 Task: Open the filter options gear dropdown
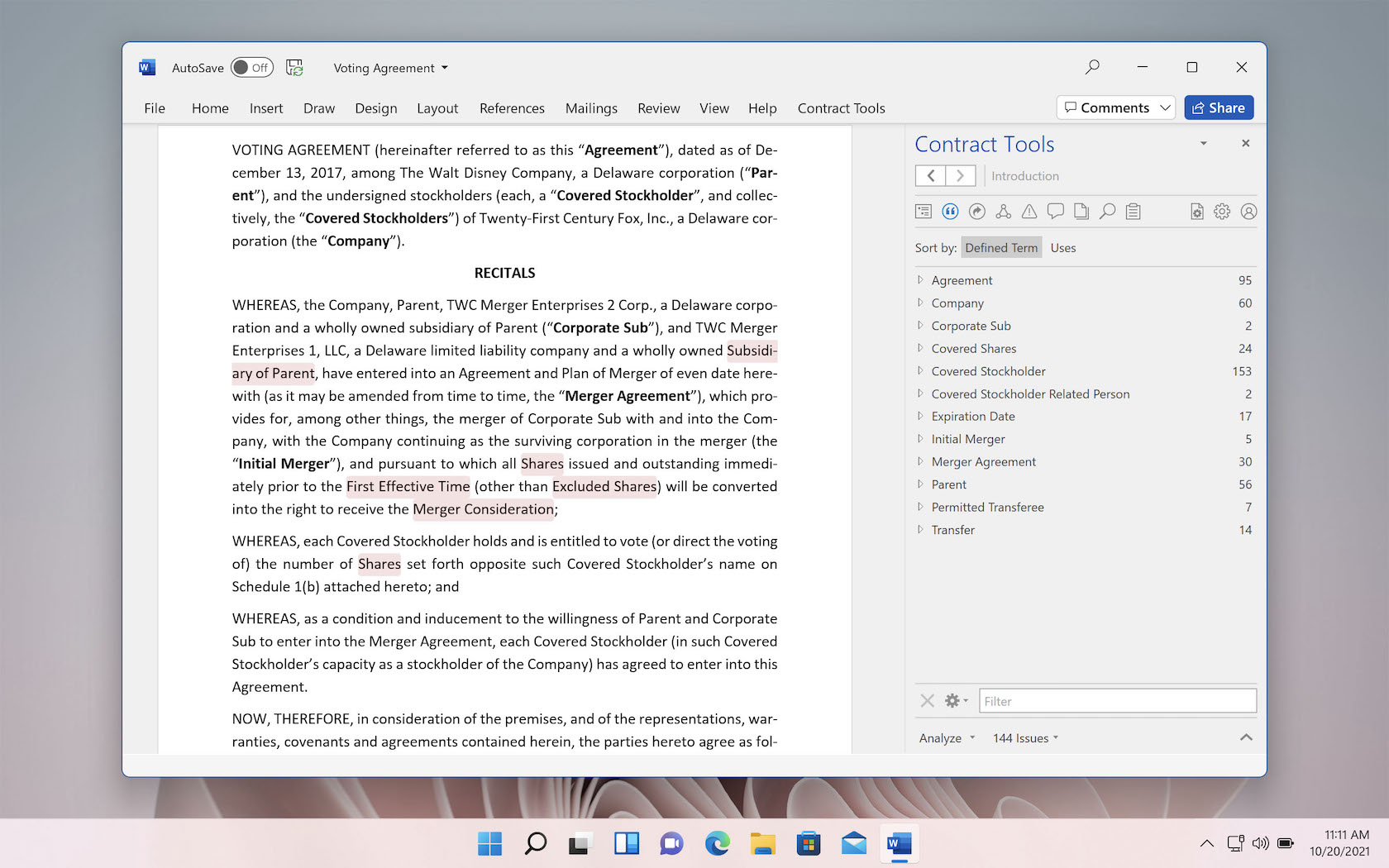point(956,701)
